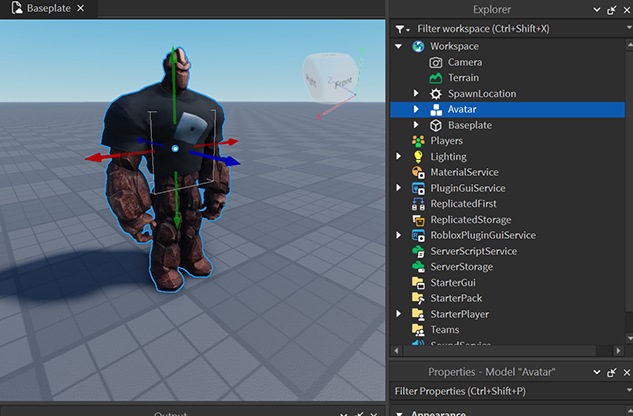Click Explorer vertical scrollbar down arrow
Viewport: 633px width, 416px height.
629,338
